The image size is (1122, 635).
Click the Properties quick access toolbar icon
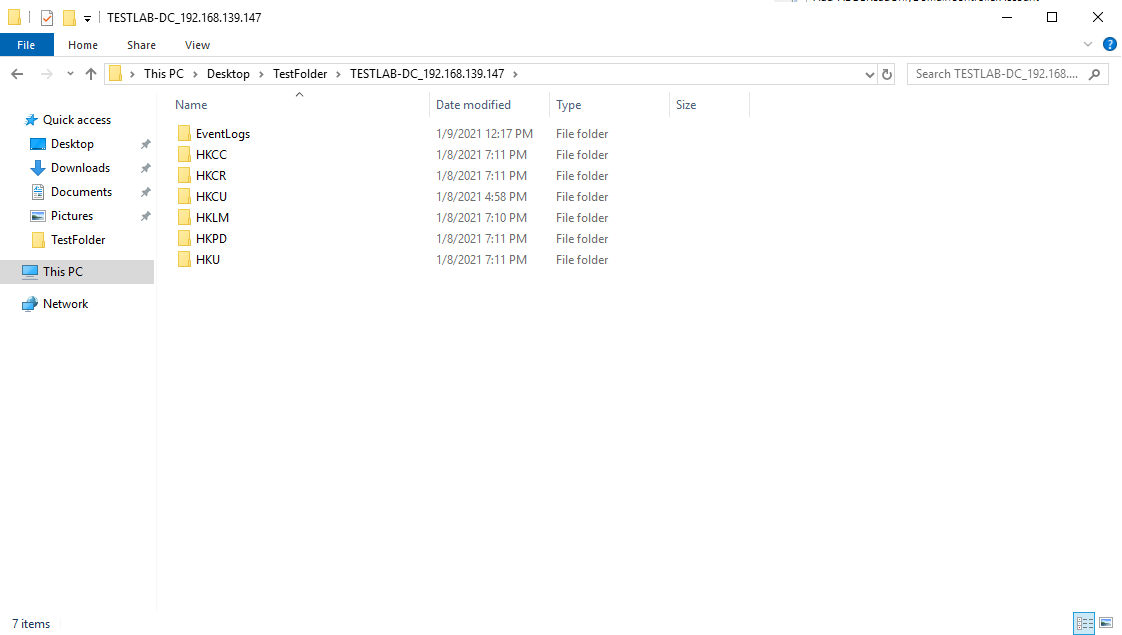pyautogui.click(x=47, y=17)
